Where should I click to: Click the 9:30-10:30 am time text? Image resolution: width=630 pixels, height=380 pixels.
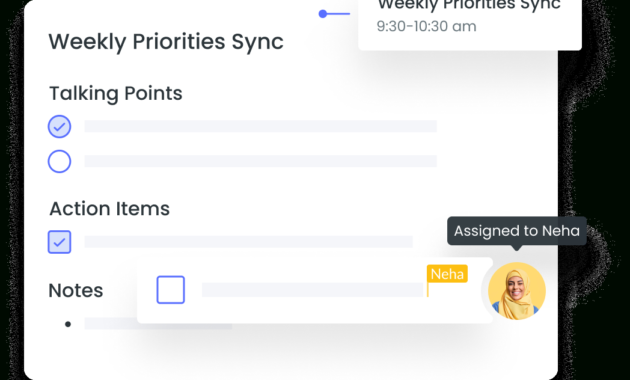click(426, 27)
